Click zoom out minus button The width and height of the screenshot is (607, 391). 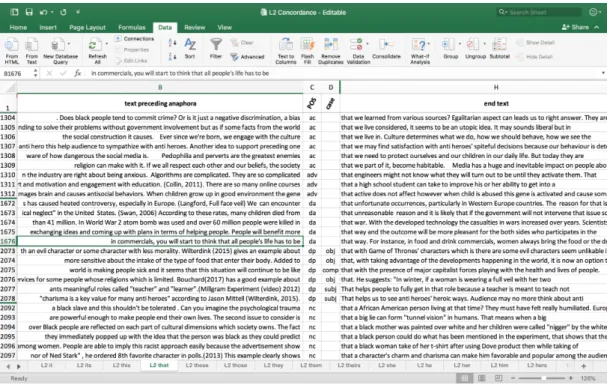coord(513,378)
